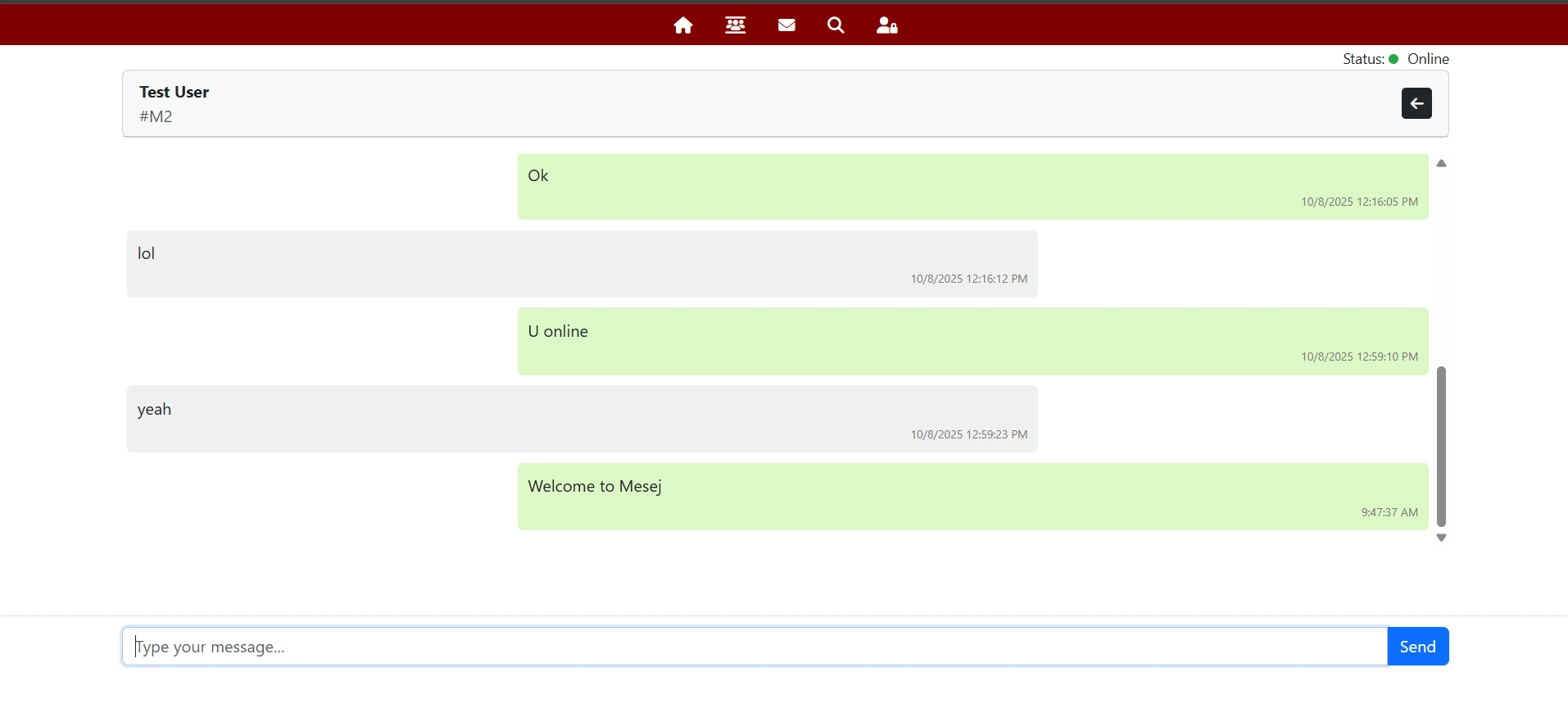Focus the "Type your message..." field
1568x713 pixels.
[754, 647]
